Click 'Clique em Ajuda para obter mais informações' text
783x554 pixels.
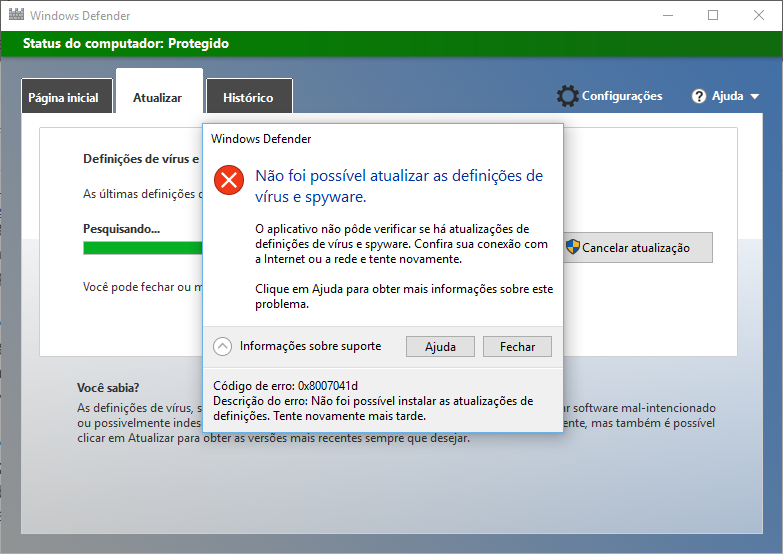tap(404, 296)
